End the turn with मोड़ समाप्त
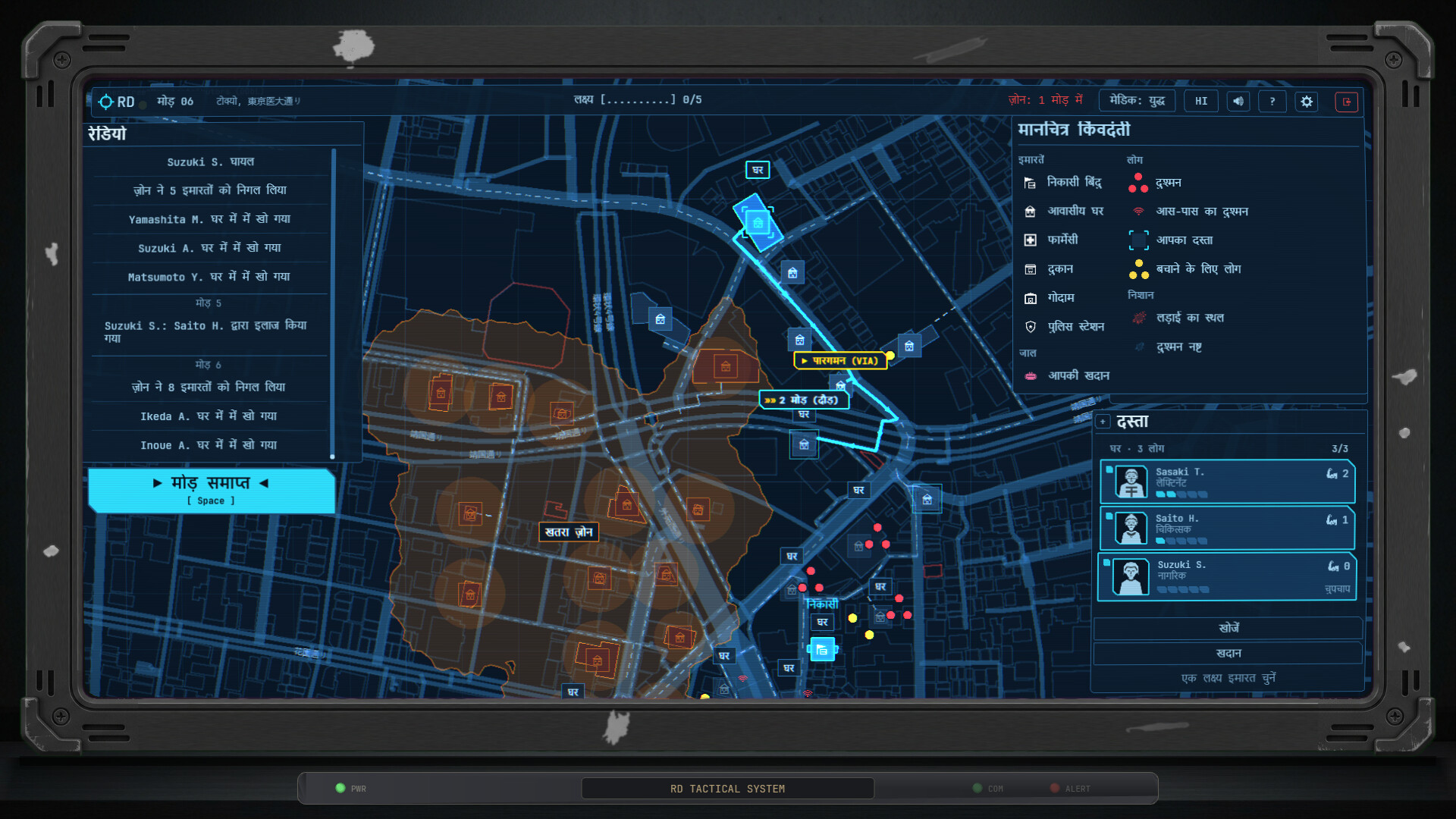This screenshot has width=1456, height=819. tap(212, 490)
